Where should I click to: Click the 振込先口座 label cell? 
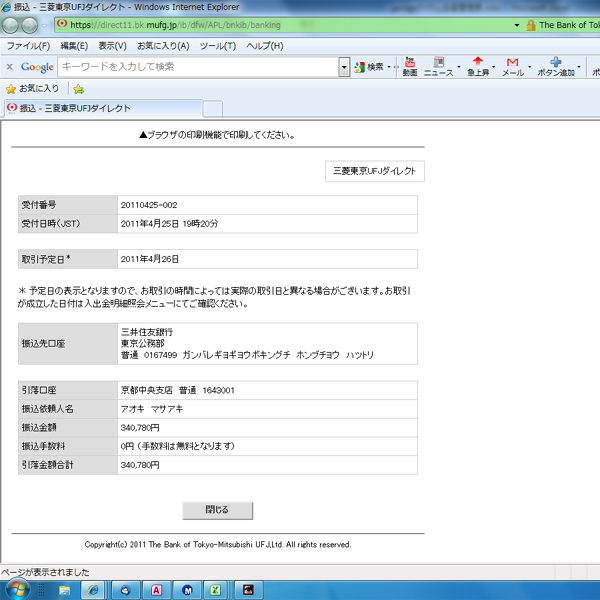(x=68, y=344)
